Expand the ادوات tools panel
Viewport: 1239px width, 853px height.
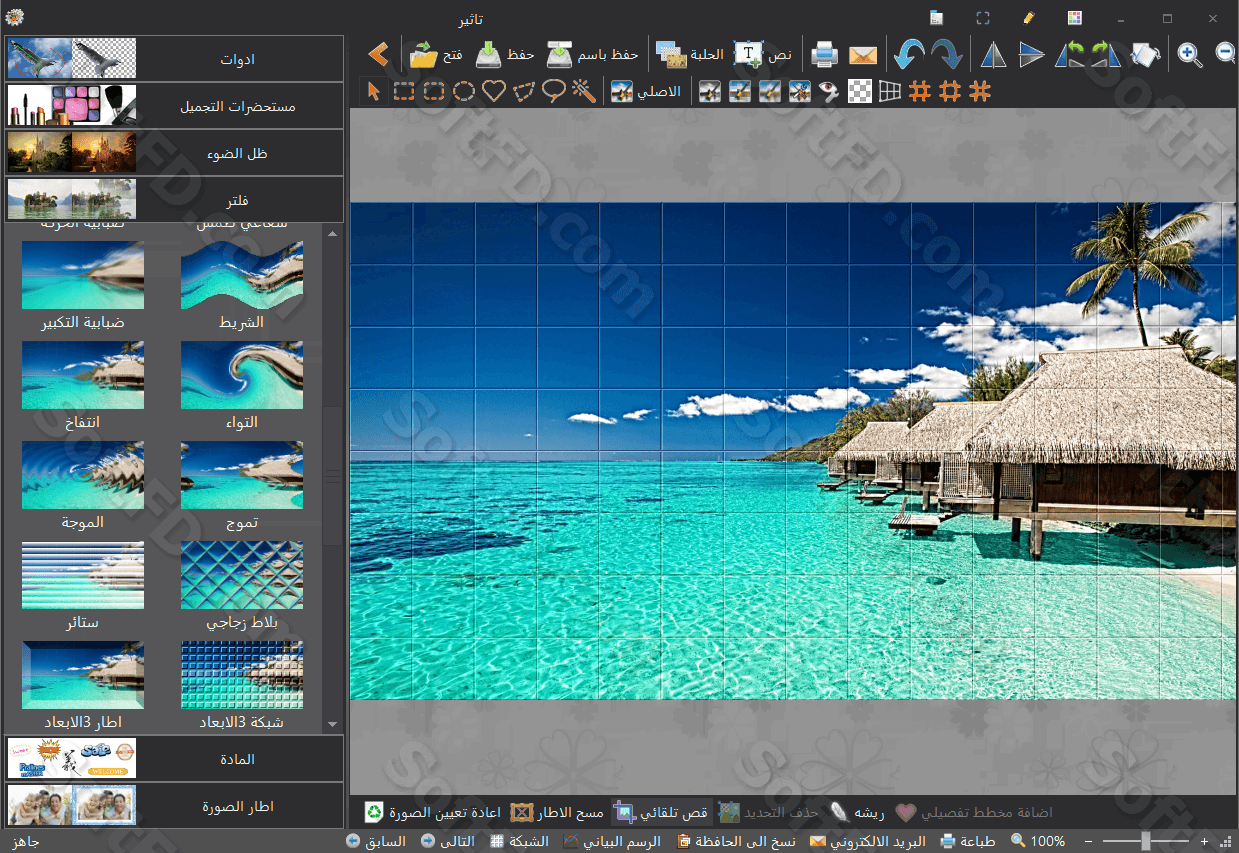click(x=174, y=59)
